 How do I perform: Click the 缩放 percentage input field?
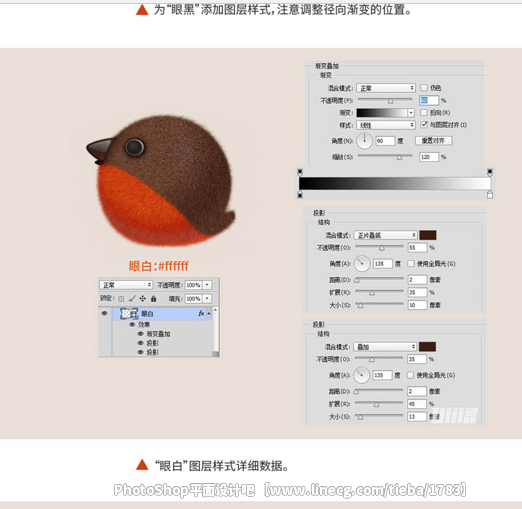pyautogui.click(x=428, y=157)
